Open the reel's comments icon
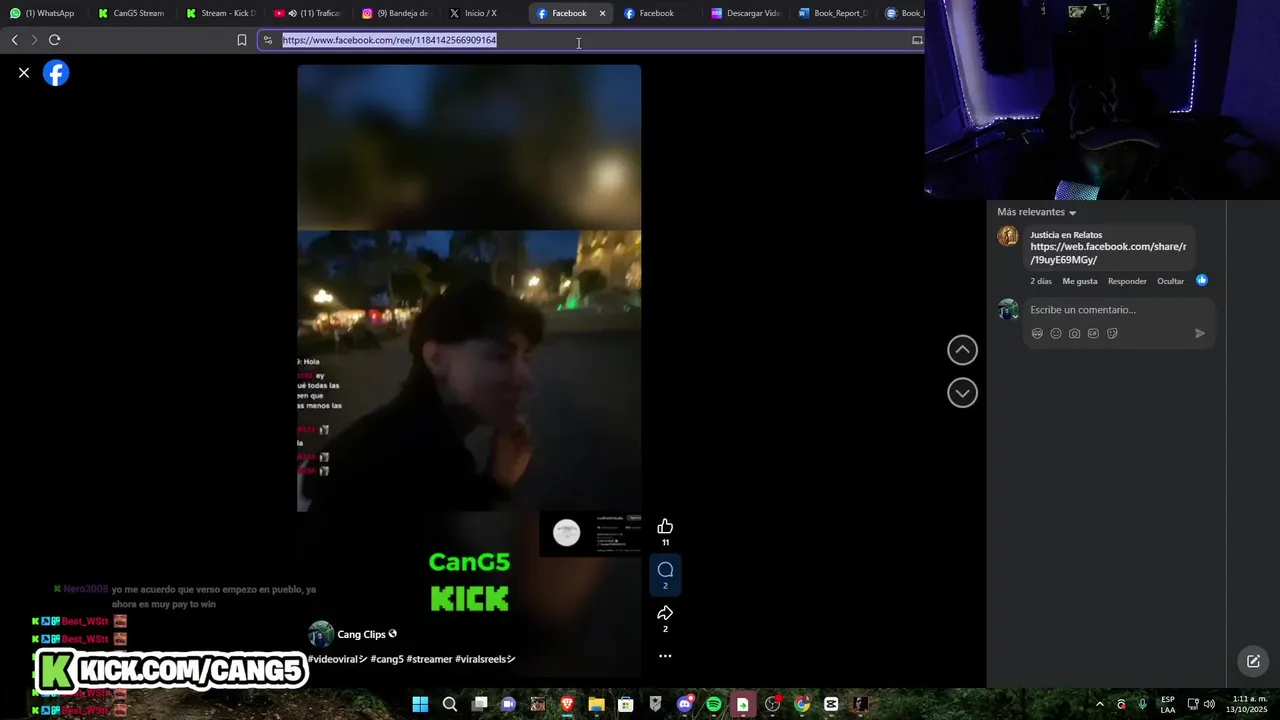 pos(665,570)
